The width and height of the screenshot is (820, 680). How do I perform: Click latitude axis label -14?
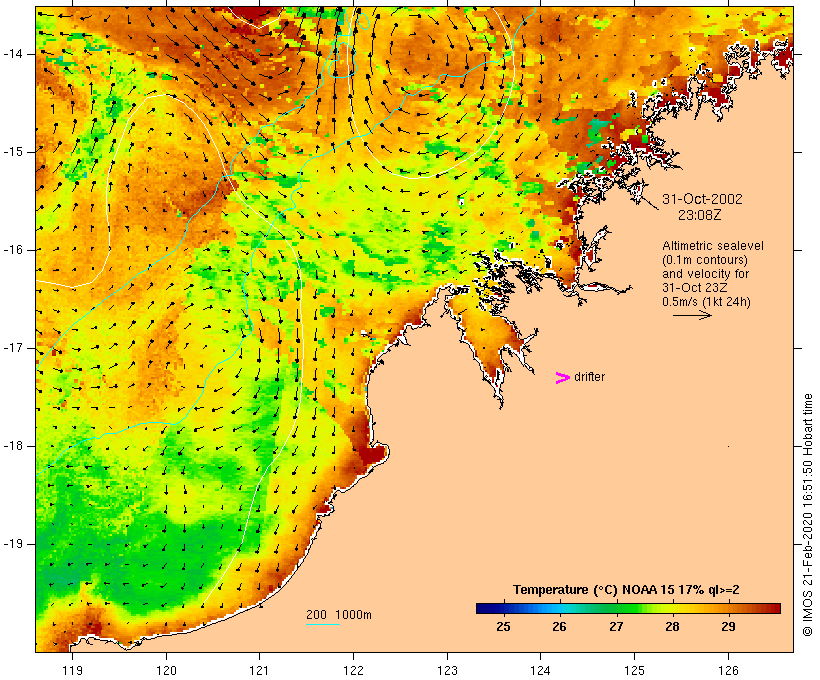pyautogui.click(x=12, y=54)
